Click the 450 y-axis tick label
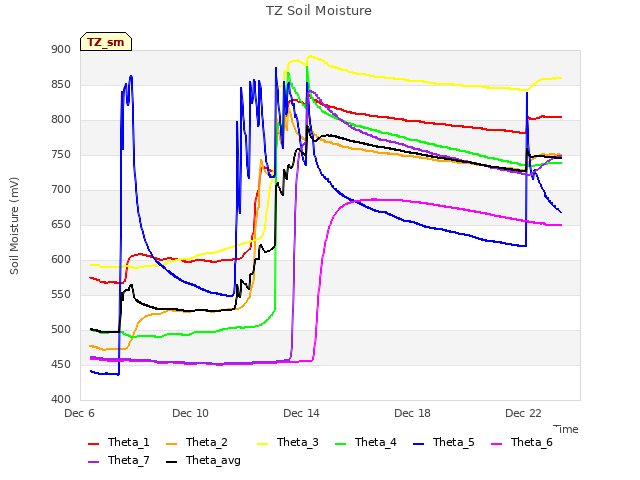Screen dimensions: 640x480 tap(61, 365)
